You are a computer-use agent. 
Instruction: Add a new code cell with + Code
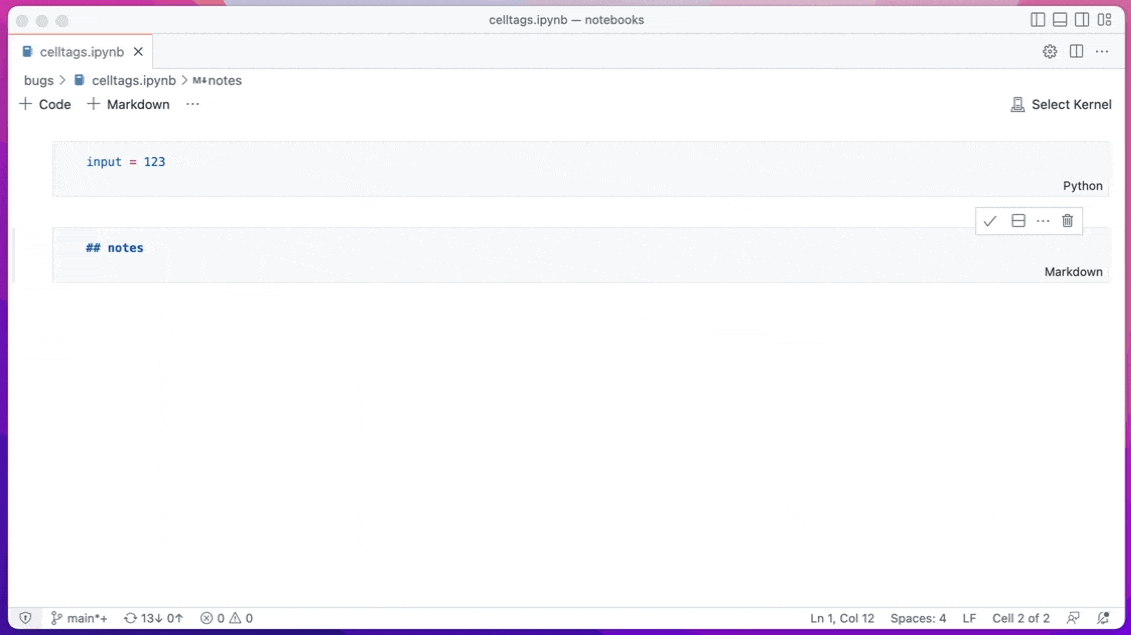click(44, 103)
